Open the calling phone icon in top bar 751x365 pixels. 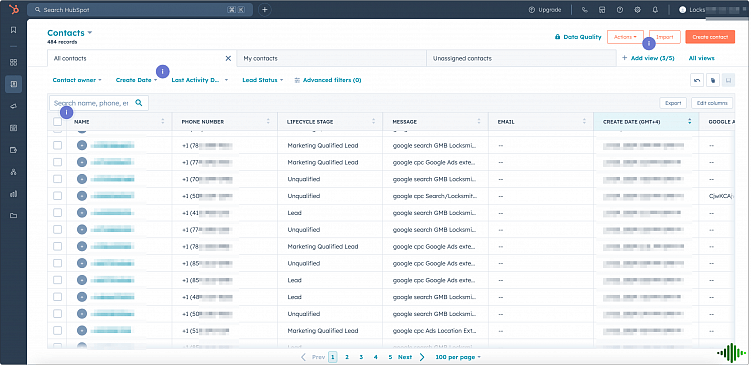585,10
